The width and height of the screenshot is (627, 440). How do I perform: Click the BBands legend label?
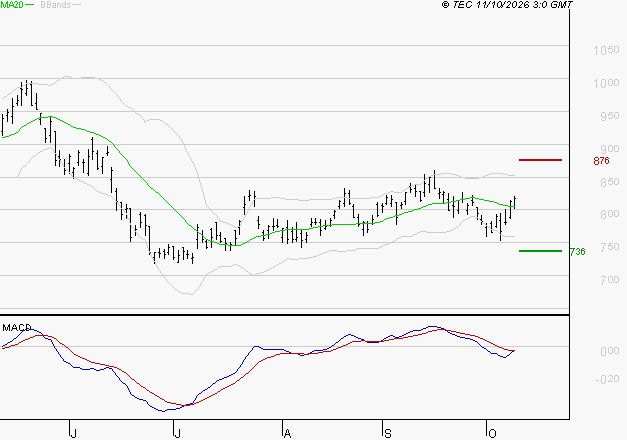[x=56, y=5]
